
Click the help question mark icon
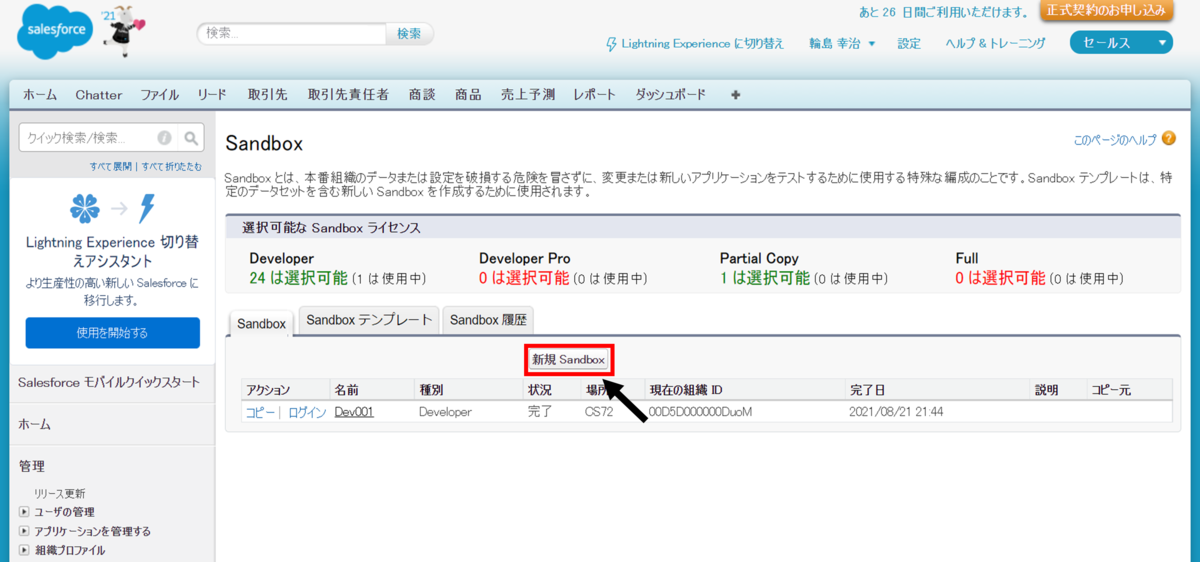(x=1168, y=139)
